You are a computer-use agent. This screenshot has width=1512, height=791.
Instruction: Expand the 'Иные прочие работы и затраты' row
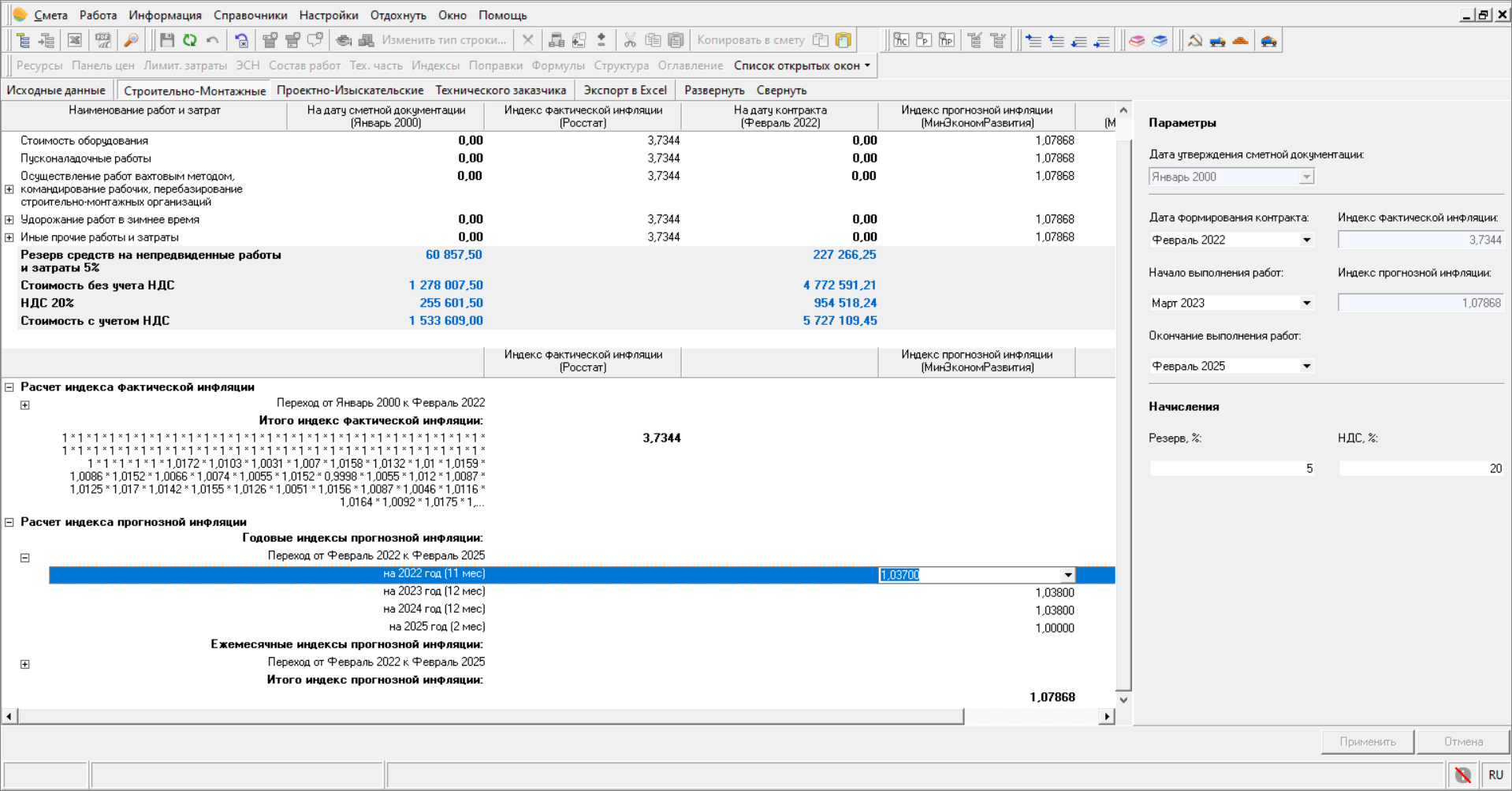pyautogui.click(x=9, y=237)
